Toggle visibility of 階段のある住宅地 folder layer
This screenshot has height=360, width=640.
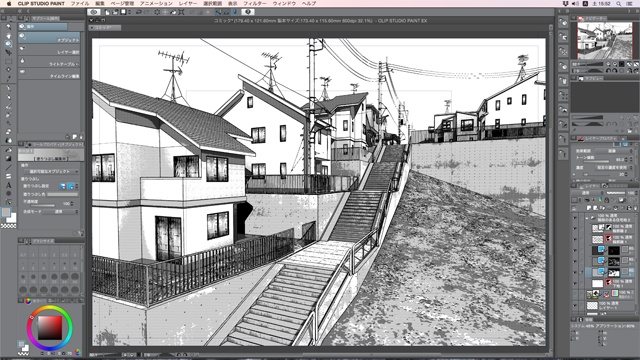[575, 217]
